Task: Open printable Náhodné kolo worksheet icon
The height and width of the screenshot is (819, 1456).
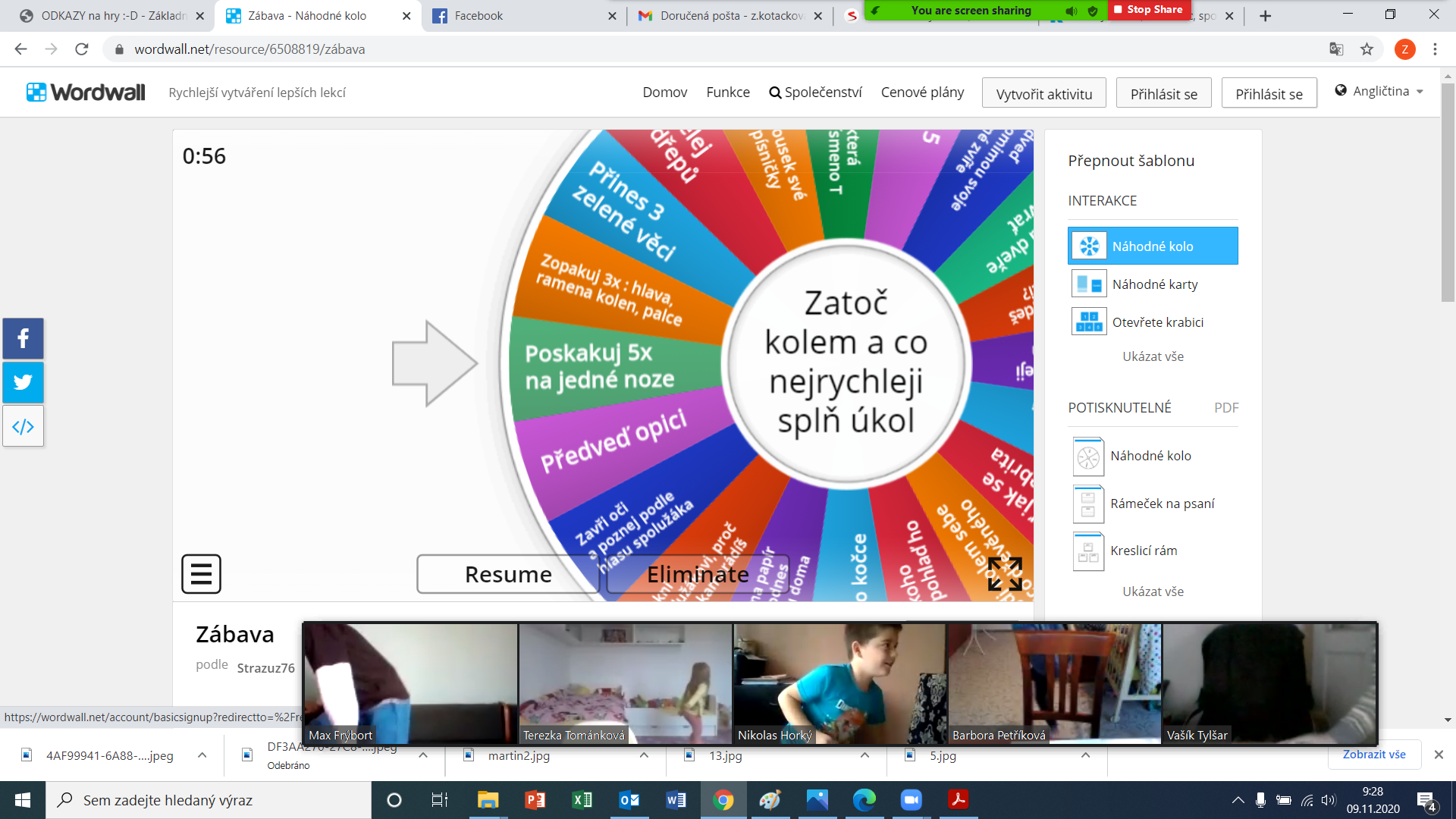Action: tap(1088, 457)
